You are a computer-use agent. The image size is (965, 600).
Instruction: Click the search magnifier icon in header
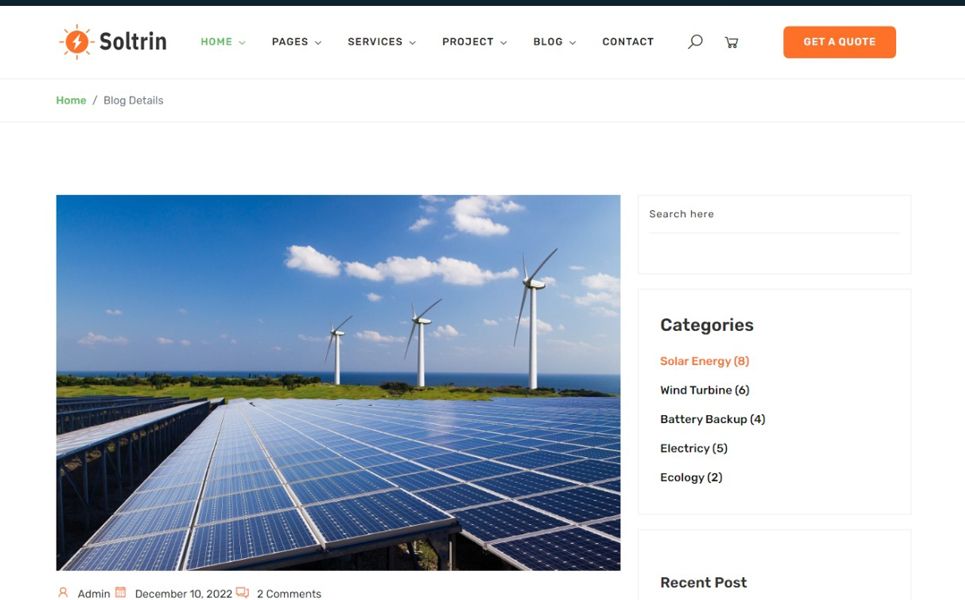tap(694, 42)
